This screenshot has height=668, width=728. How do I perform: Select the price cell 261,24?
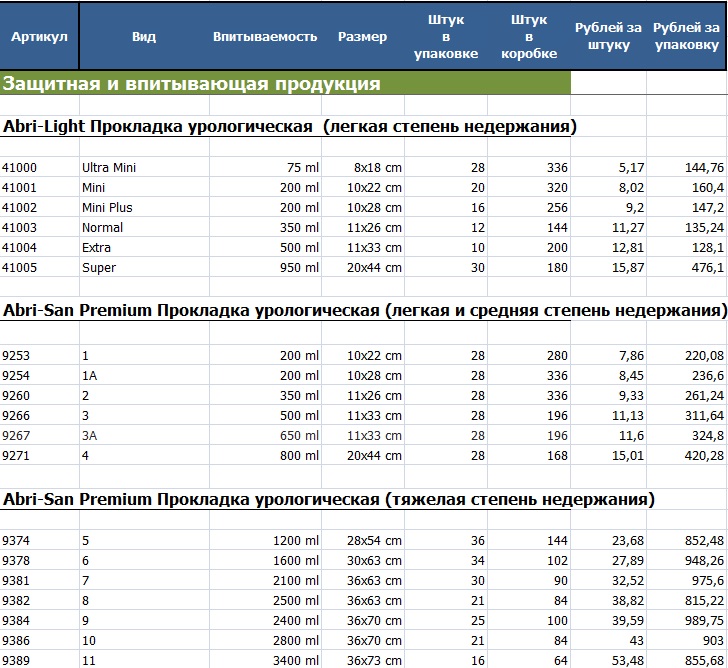(x=687, y=396)
